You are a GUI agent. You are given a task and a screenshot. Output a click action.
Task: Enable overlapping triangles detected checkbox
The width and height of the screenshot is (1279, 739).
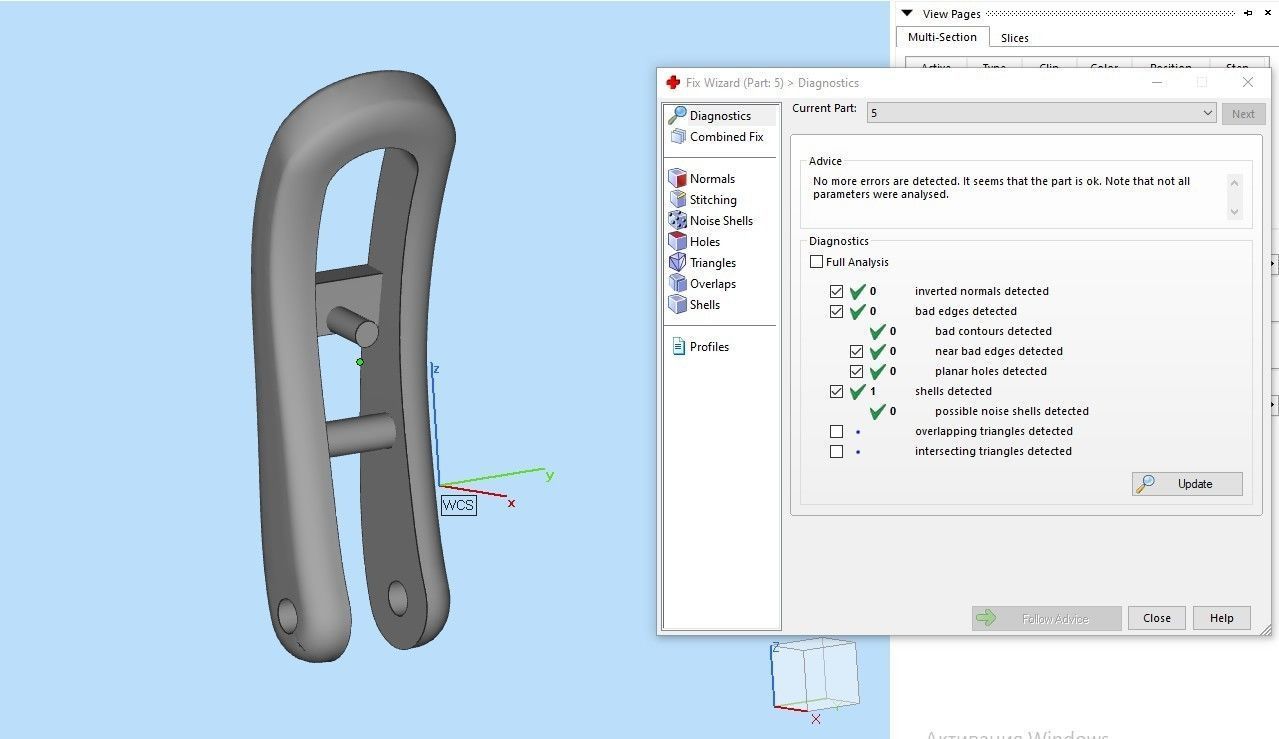point(837,432)
